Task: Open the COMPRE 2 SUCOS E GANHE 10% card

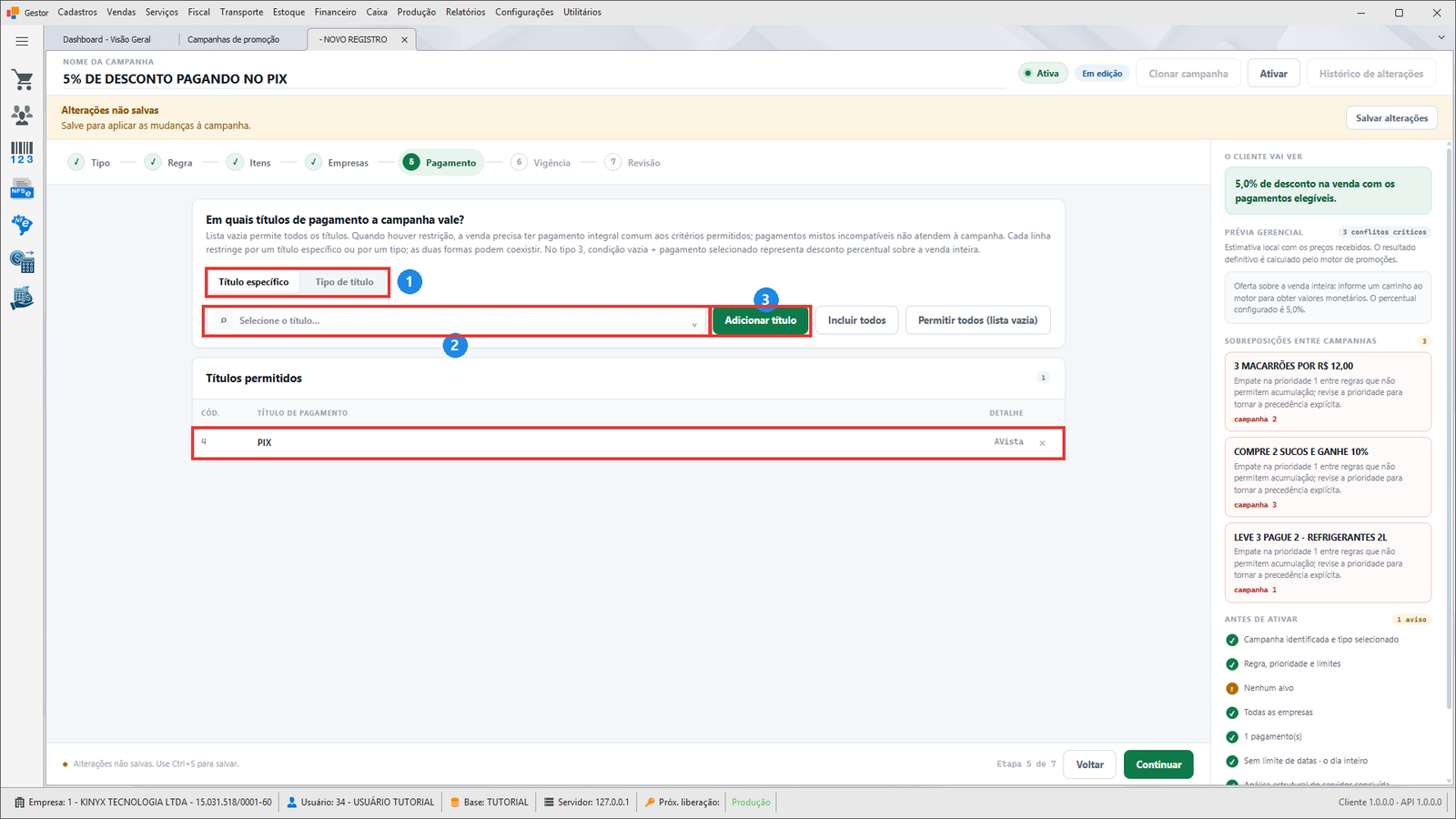Action: [x=1328, y=477]
